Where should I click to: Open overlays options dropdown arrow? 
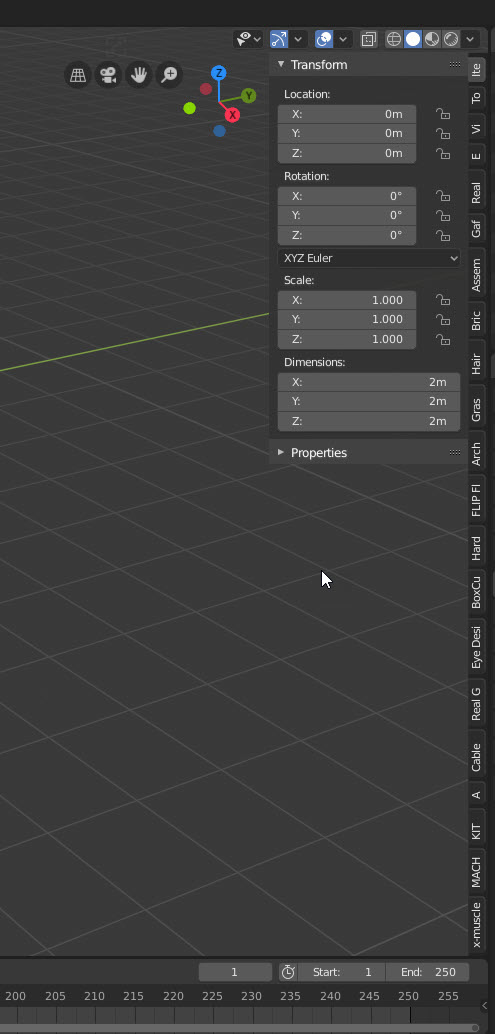click(343, 39)
